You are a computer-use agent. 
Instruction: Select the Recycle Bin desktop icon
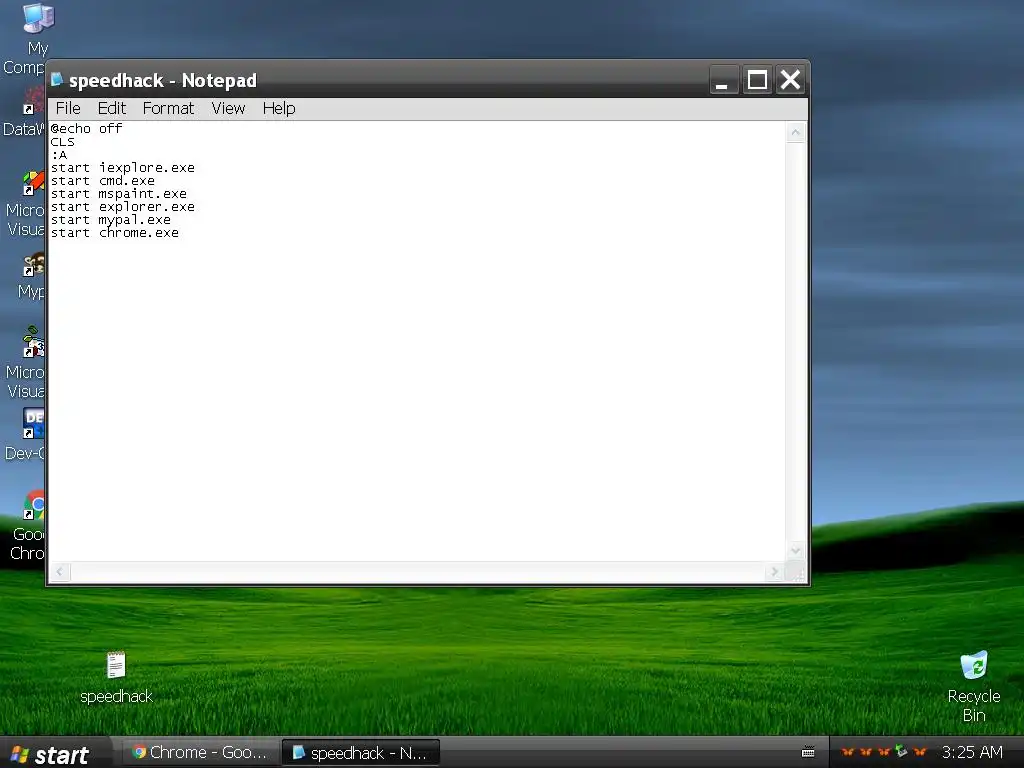point(974,686)
